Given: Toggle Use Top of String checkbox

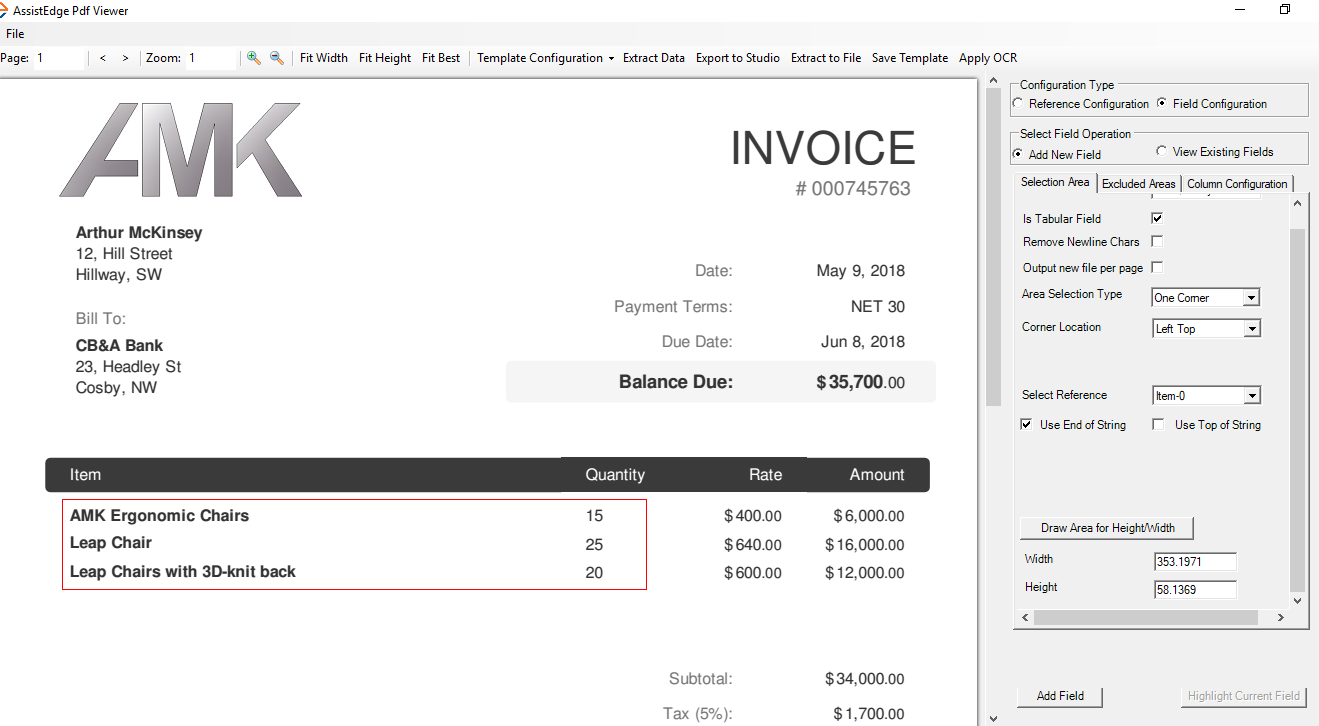Looking at the screenshot, I should tap(1158, 425).
